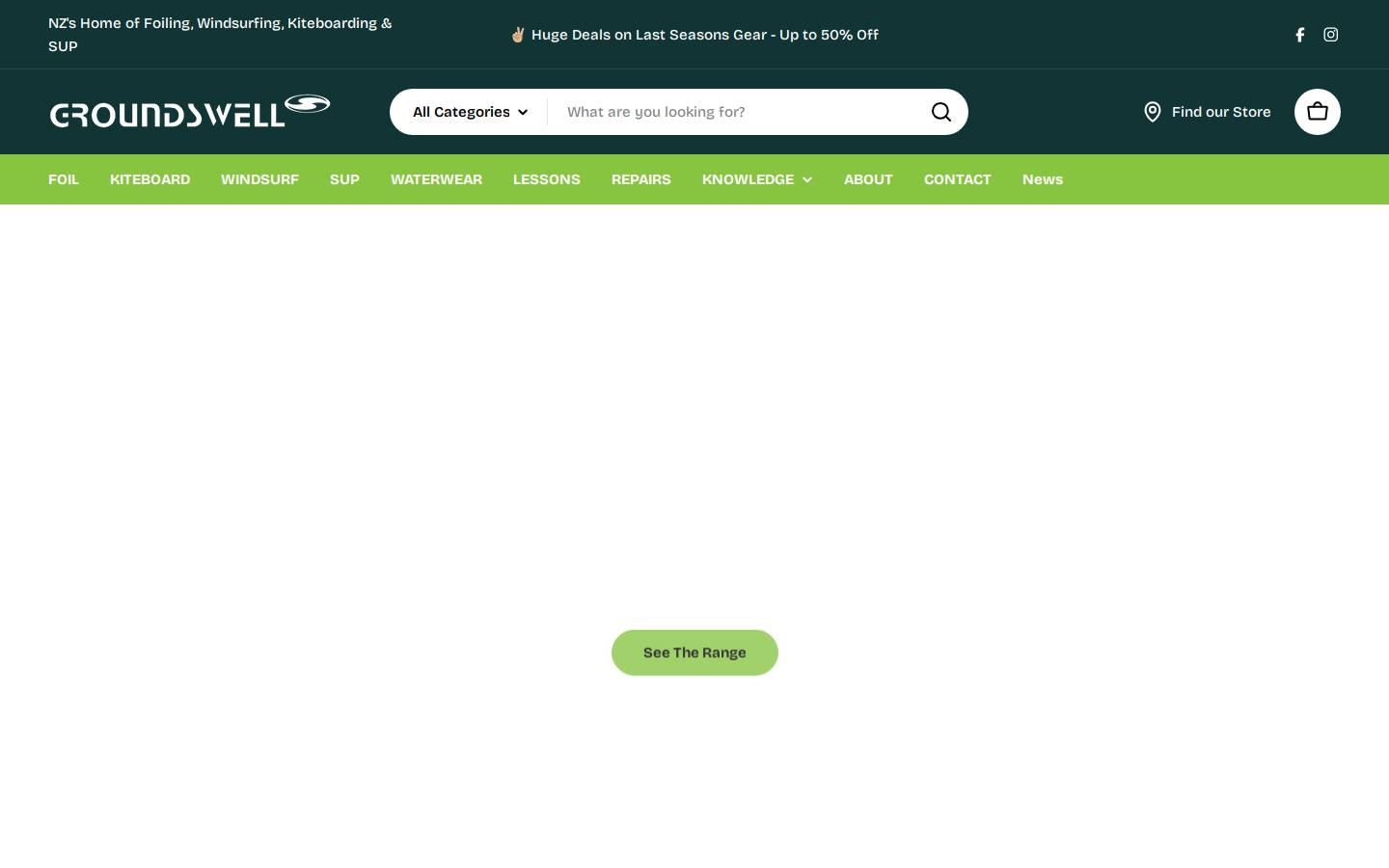Screen dimensions: 1389x868
Task: Open the WINDSURF menu item
Action: click(x=259, y=179)
